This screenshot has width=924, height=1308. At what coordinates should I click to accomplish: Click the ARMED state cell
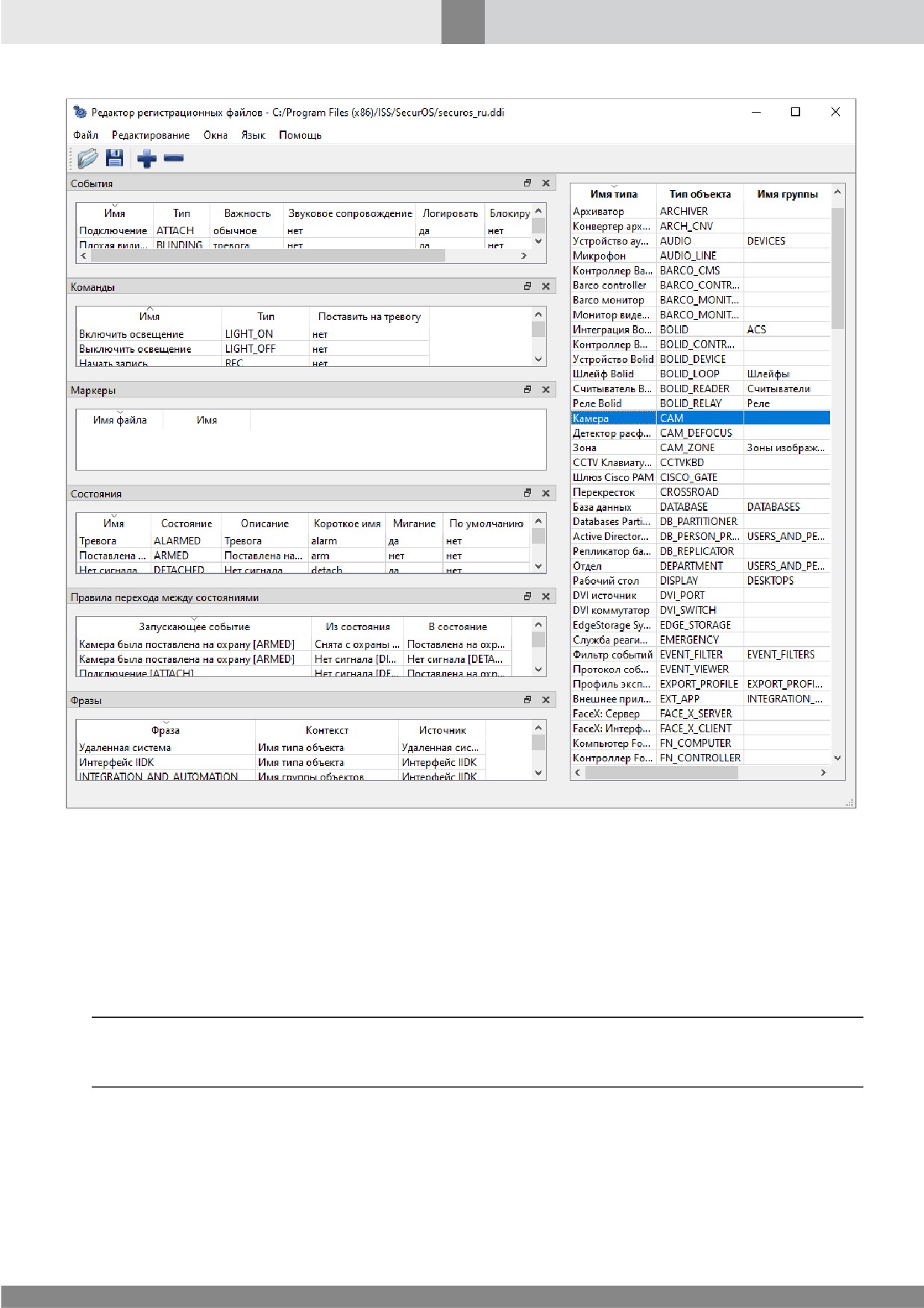coord(185,556)
